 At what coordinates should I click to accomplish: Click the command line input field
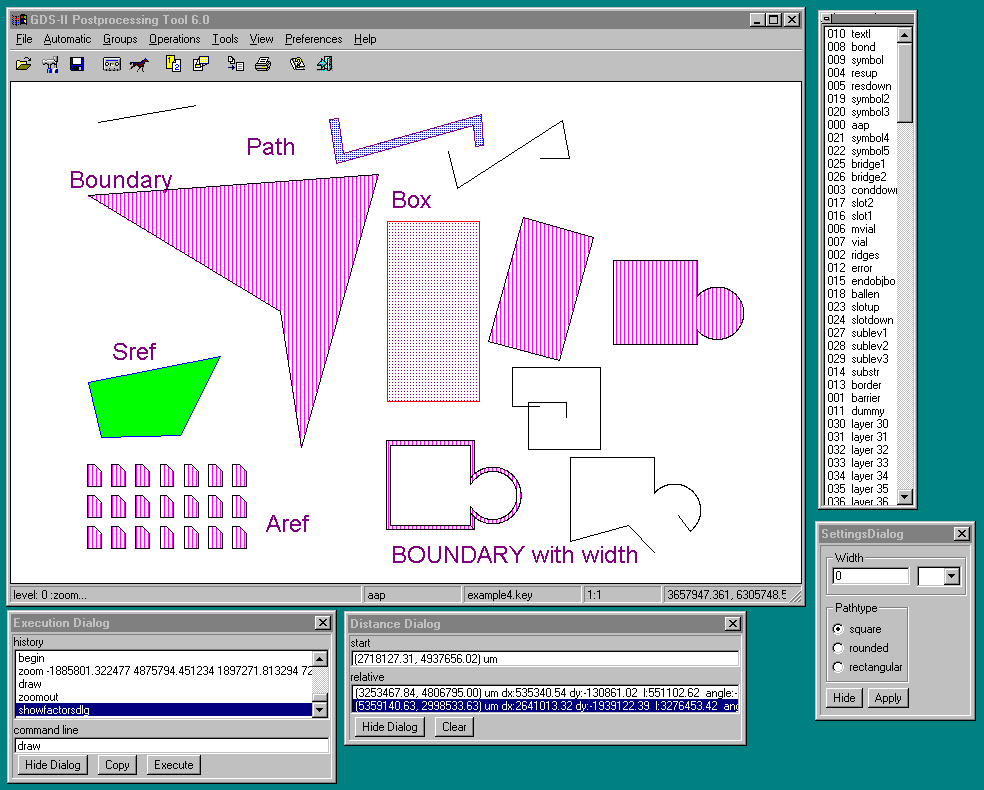[171, 746]
